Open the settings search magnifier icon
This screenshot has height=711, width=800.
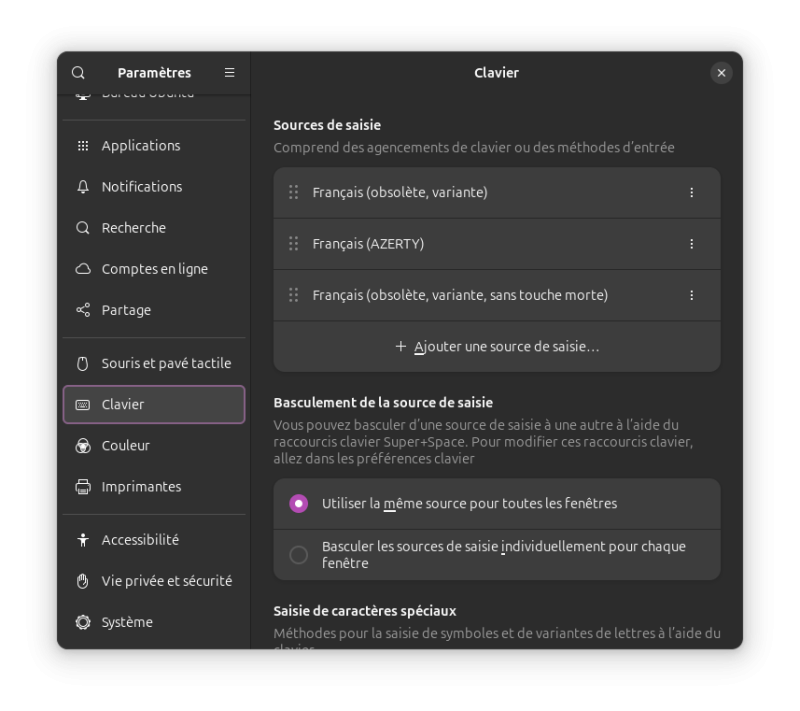coord(78,73)
